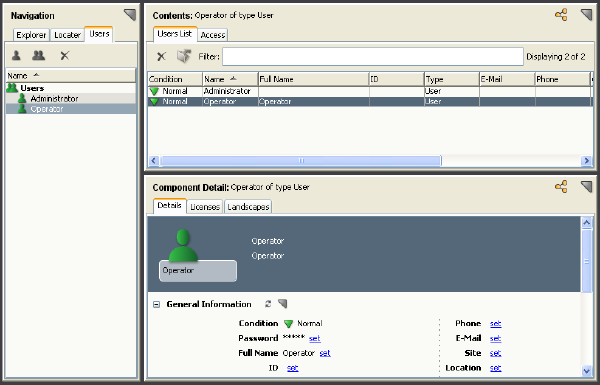Open the Landscapes tab
Image resolution: width=600 pixels, height=385 pixels.
(x=248, y=207)
